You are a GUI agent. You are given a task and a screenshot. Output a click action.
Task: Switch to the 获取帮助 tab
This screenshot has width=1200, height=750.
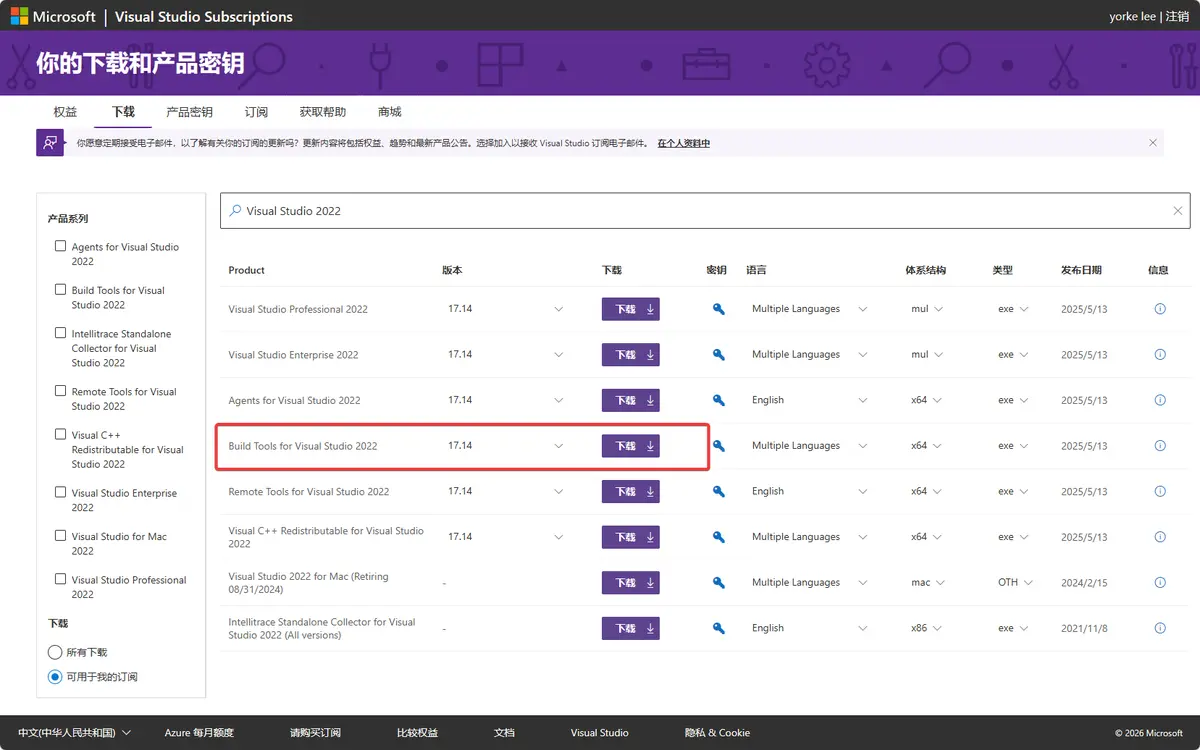point(323,112)
